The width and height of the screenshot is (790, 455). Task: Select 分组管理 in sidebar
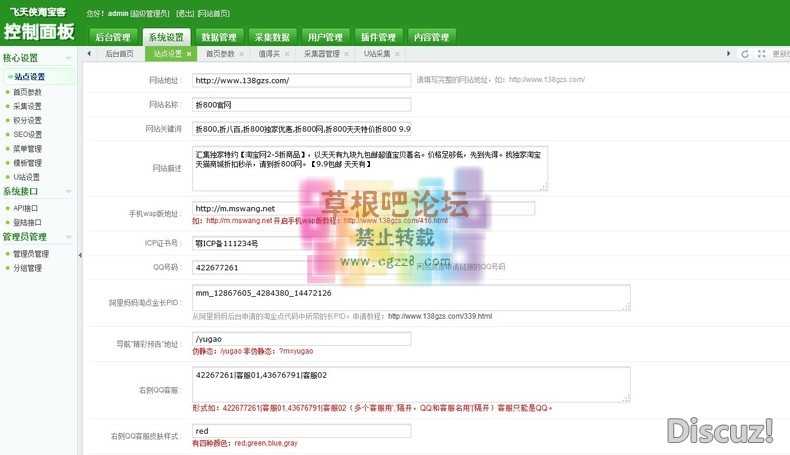[x=27, y=268]
